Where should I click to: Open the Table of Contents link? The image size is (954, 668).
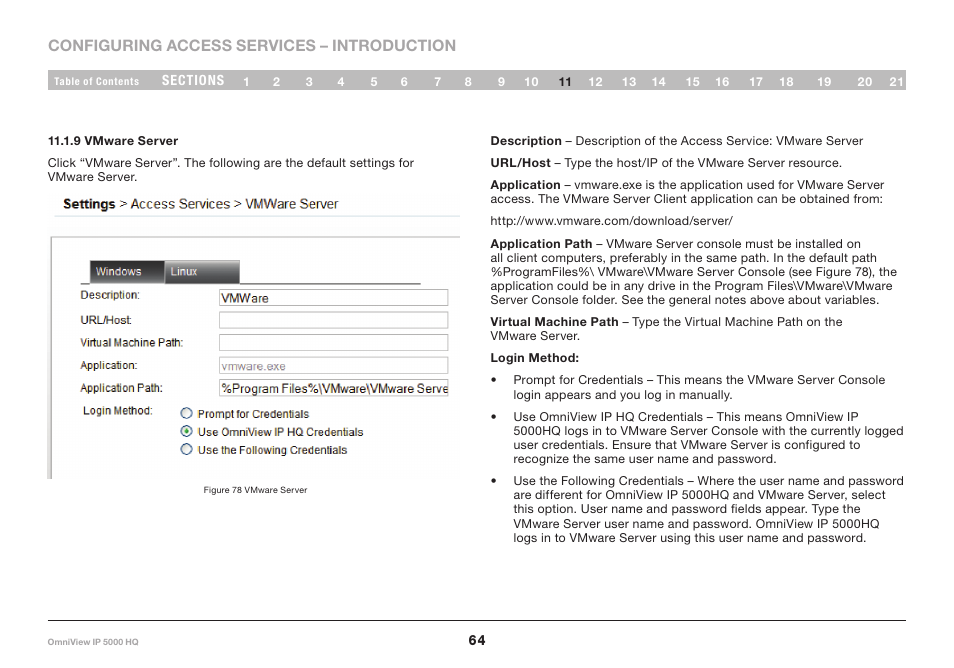coord(96,81)
